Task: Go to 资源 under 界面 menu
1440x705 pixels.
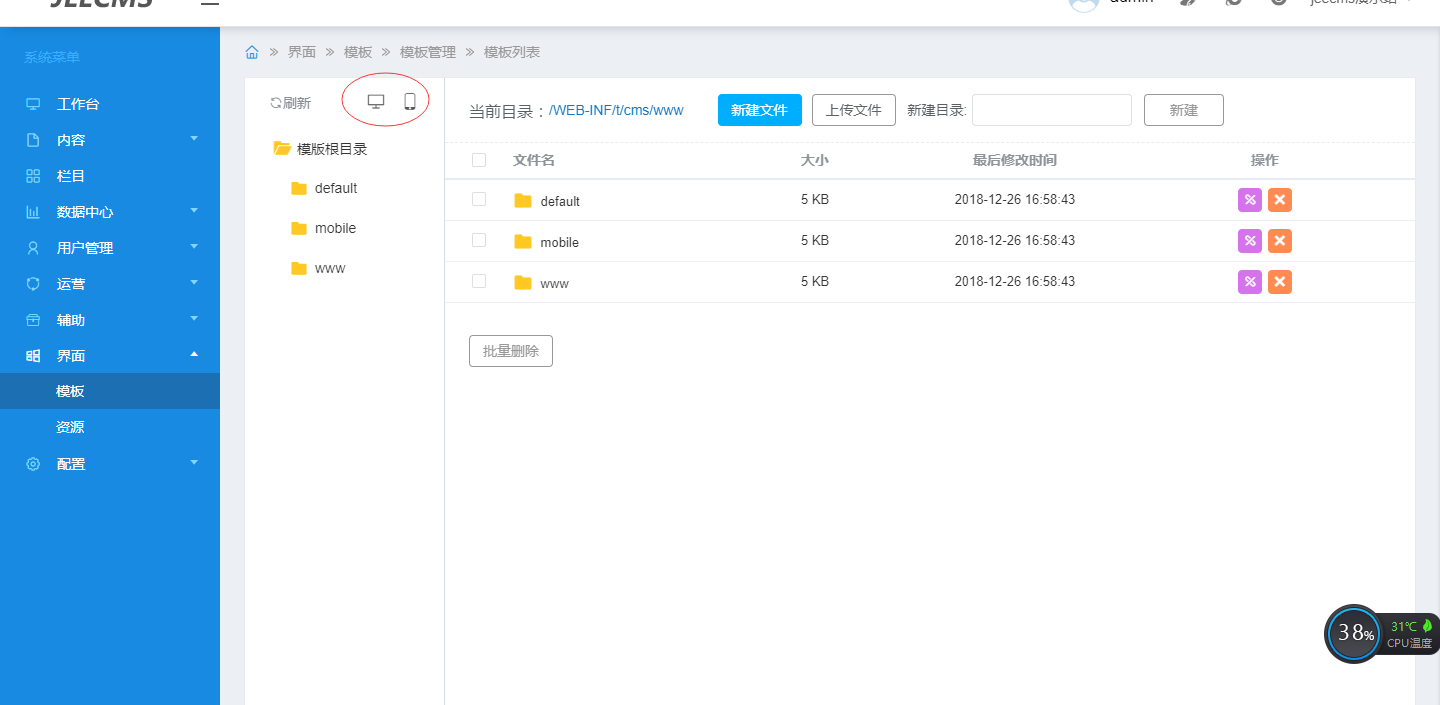Action: pyautogui.click(x=70, y=427)
